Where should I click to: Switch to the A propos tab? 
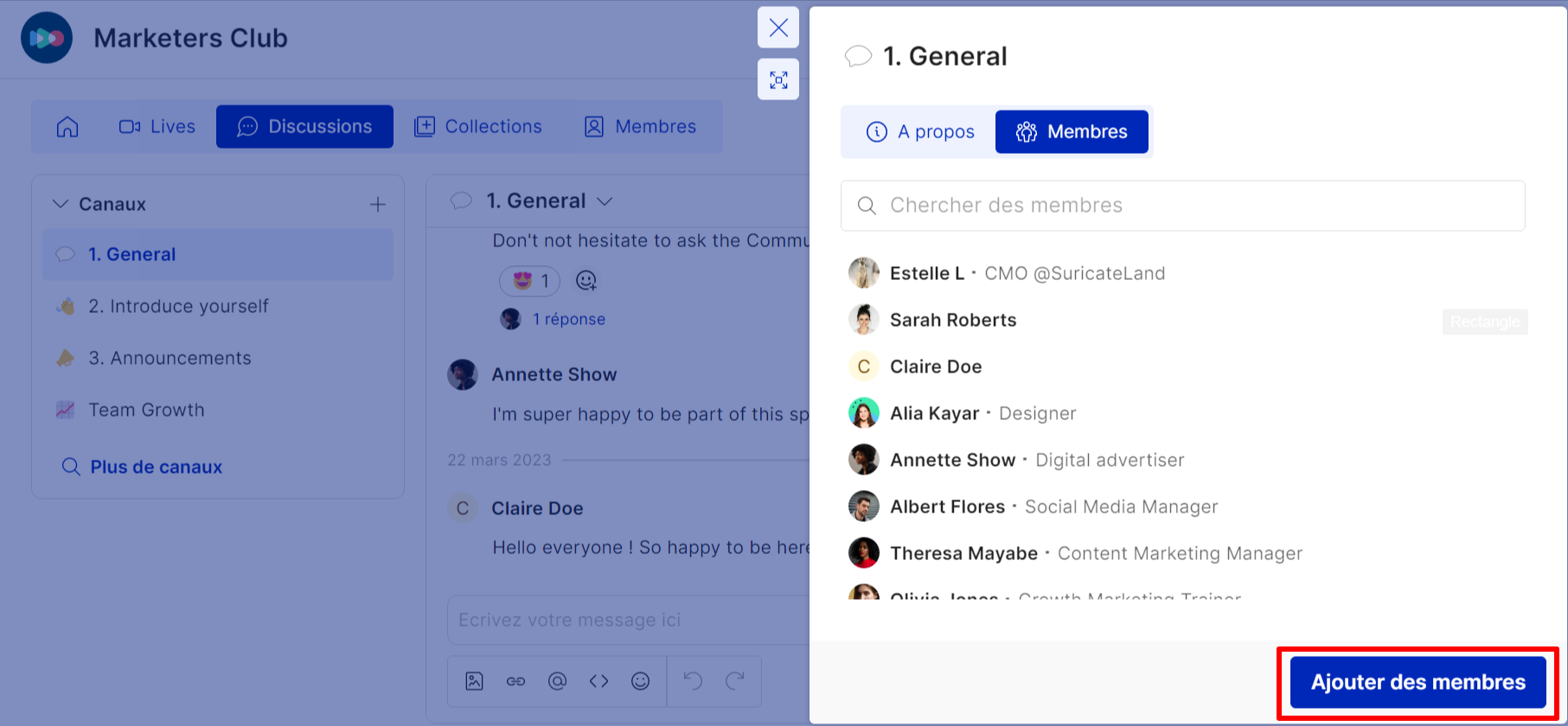coord(920,132)
